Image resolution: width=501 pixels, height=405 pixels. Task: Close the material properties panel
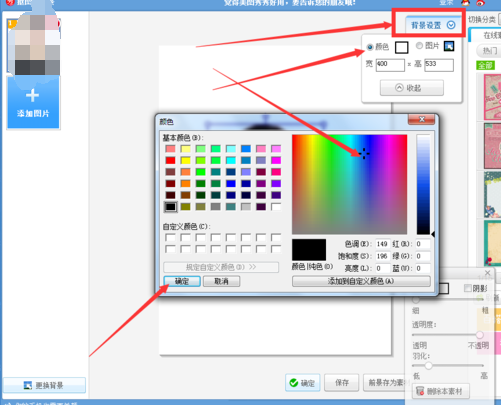487,273
